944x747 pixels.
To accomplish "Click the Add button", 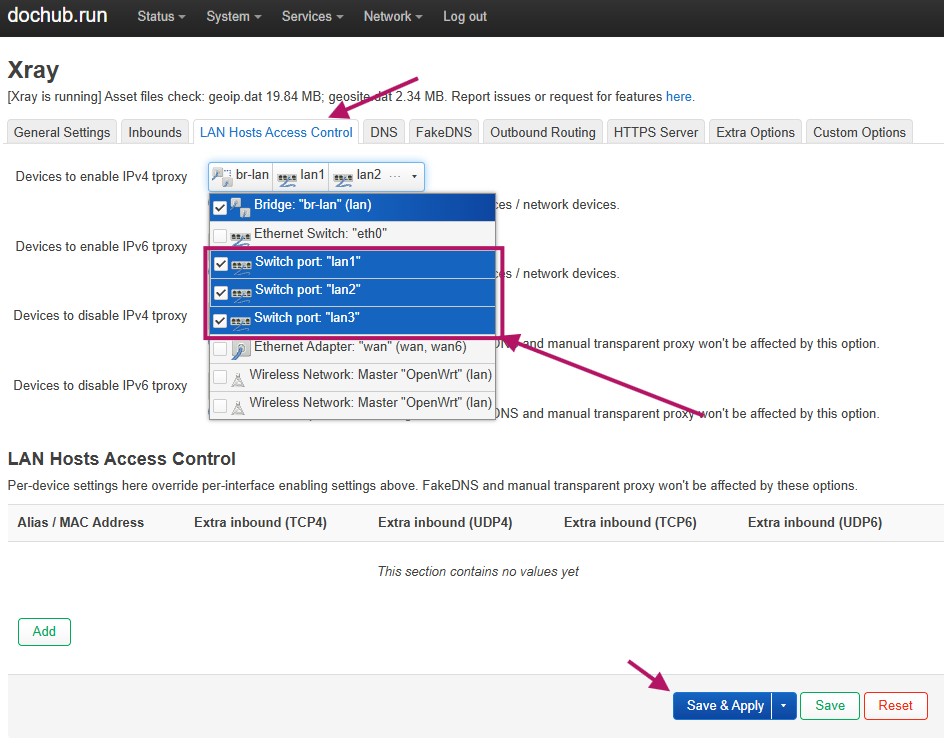I will pyautogui.click(x=44, y=631).
